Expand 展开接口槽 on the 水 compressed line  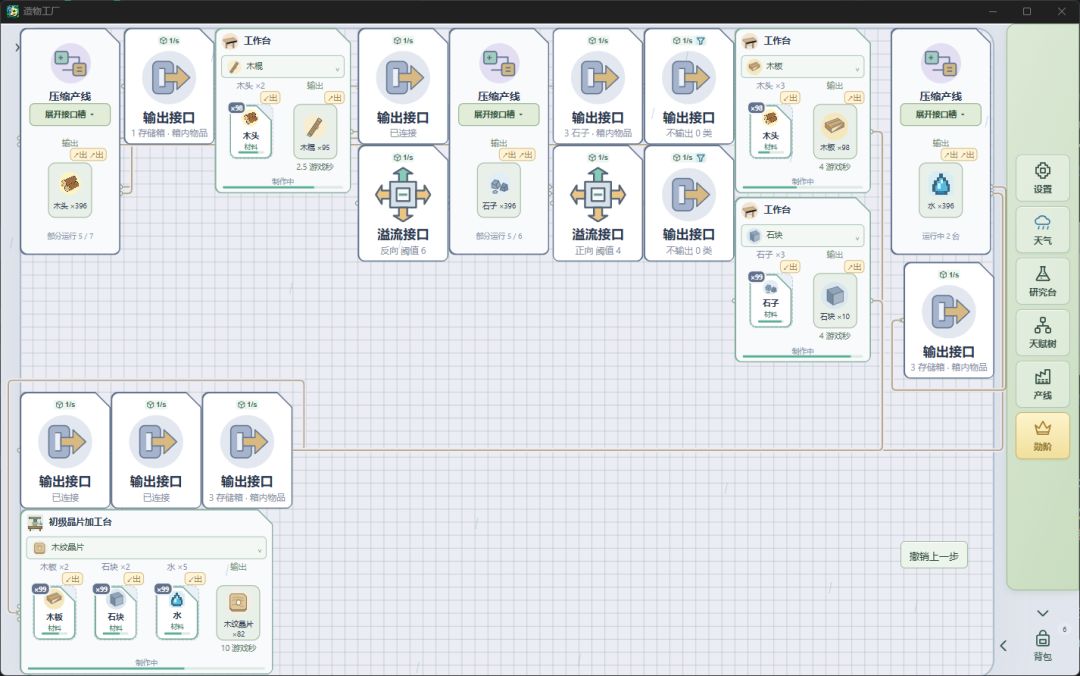tap(940, 114)
